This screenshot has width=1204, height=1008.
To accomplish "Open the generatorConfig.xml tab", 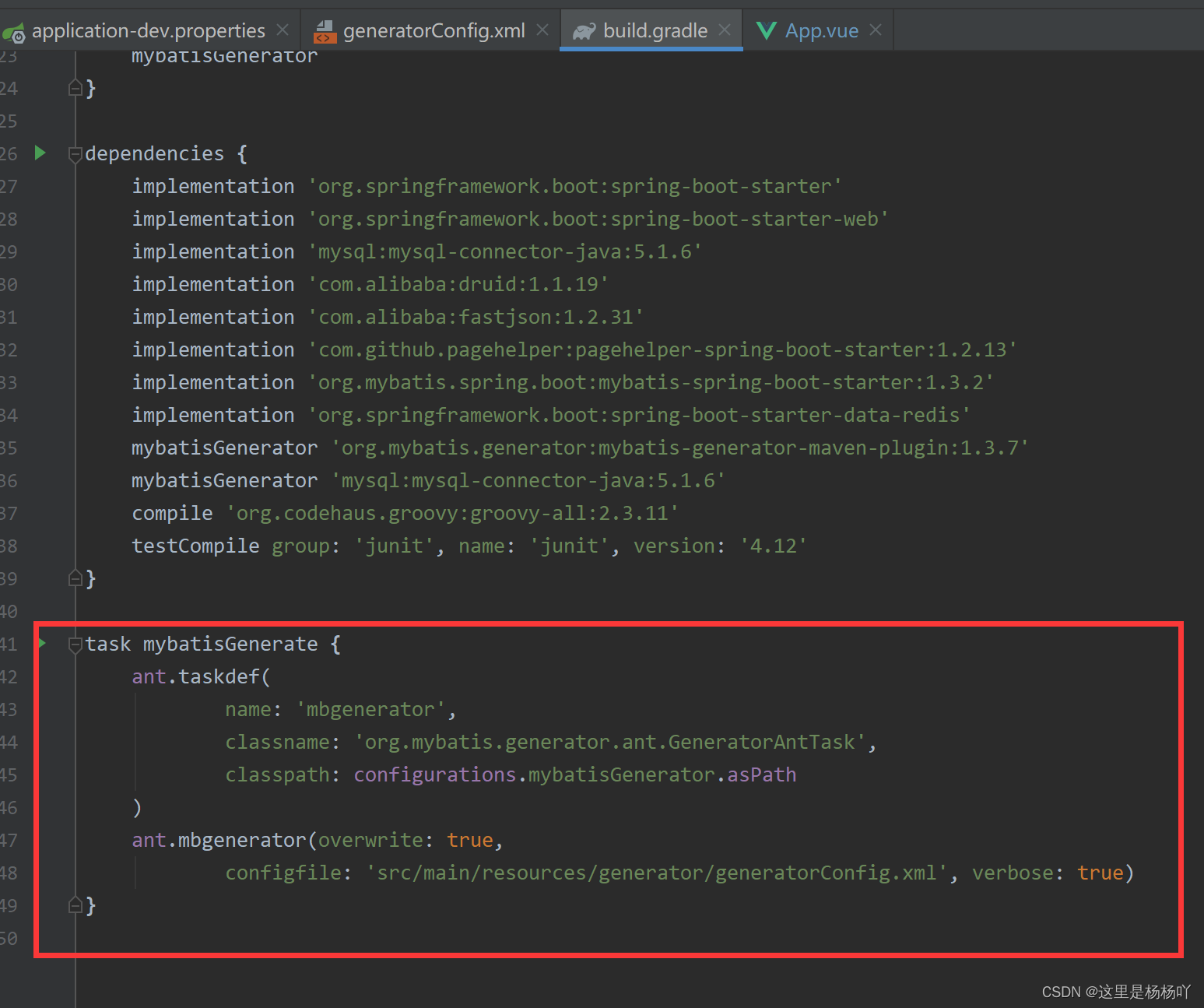I will tap(434, 30).
